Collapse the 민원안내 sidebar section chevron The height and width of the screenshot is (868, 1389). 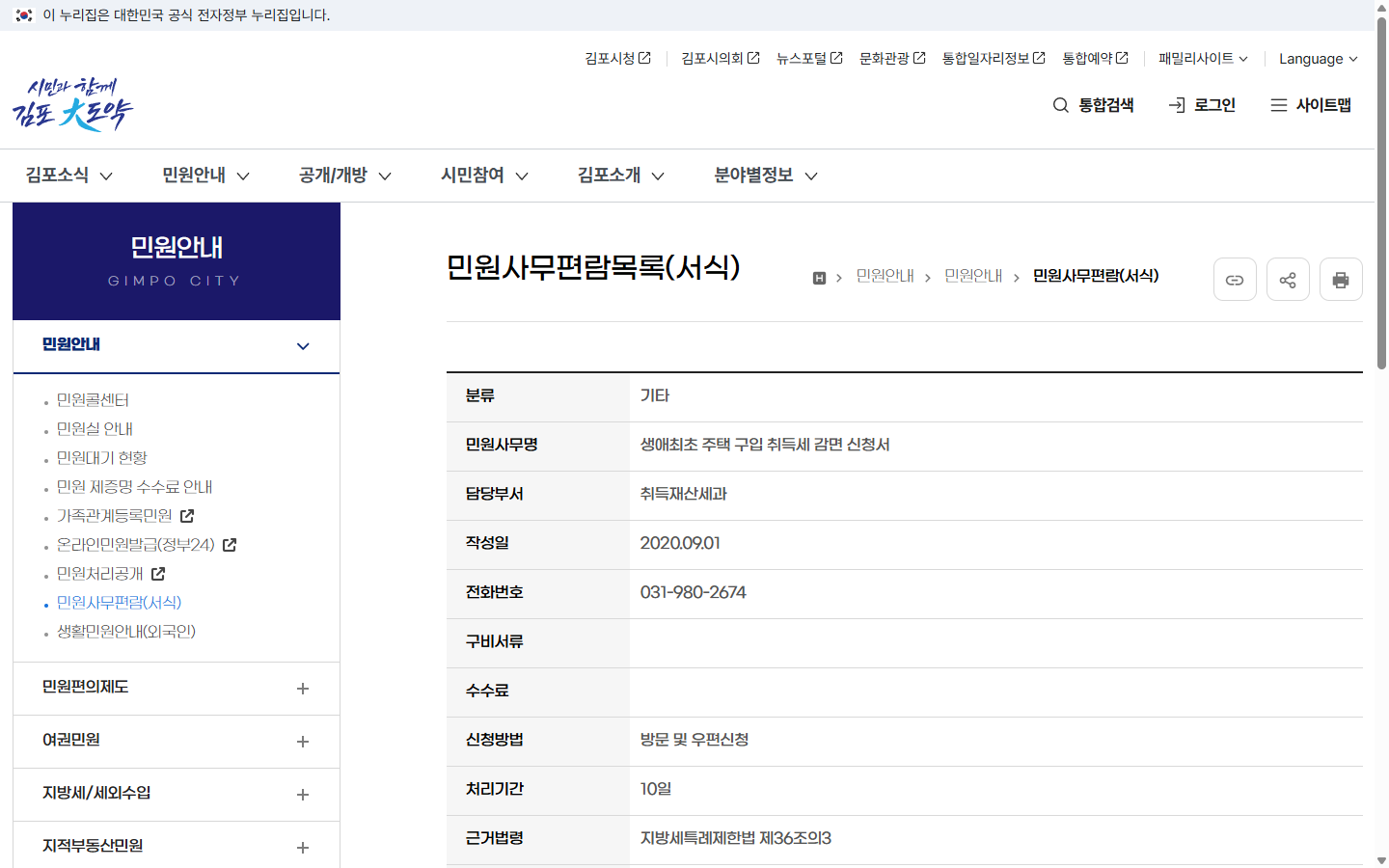tap(303, 346)
